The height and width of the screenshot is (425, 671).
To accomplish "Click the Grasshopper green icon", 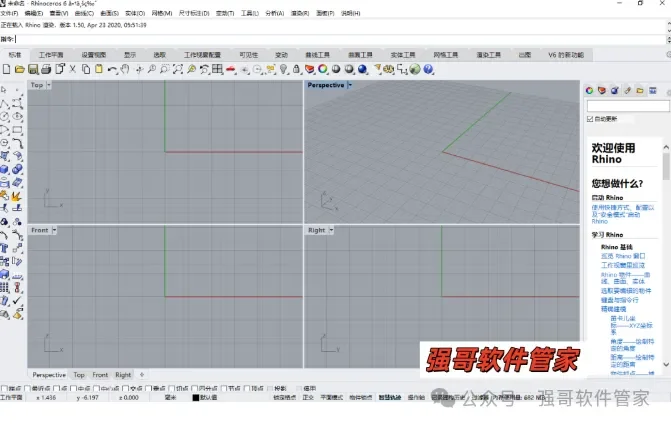I will [415, 69].
